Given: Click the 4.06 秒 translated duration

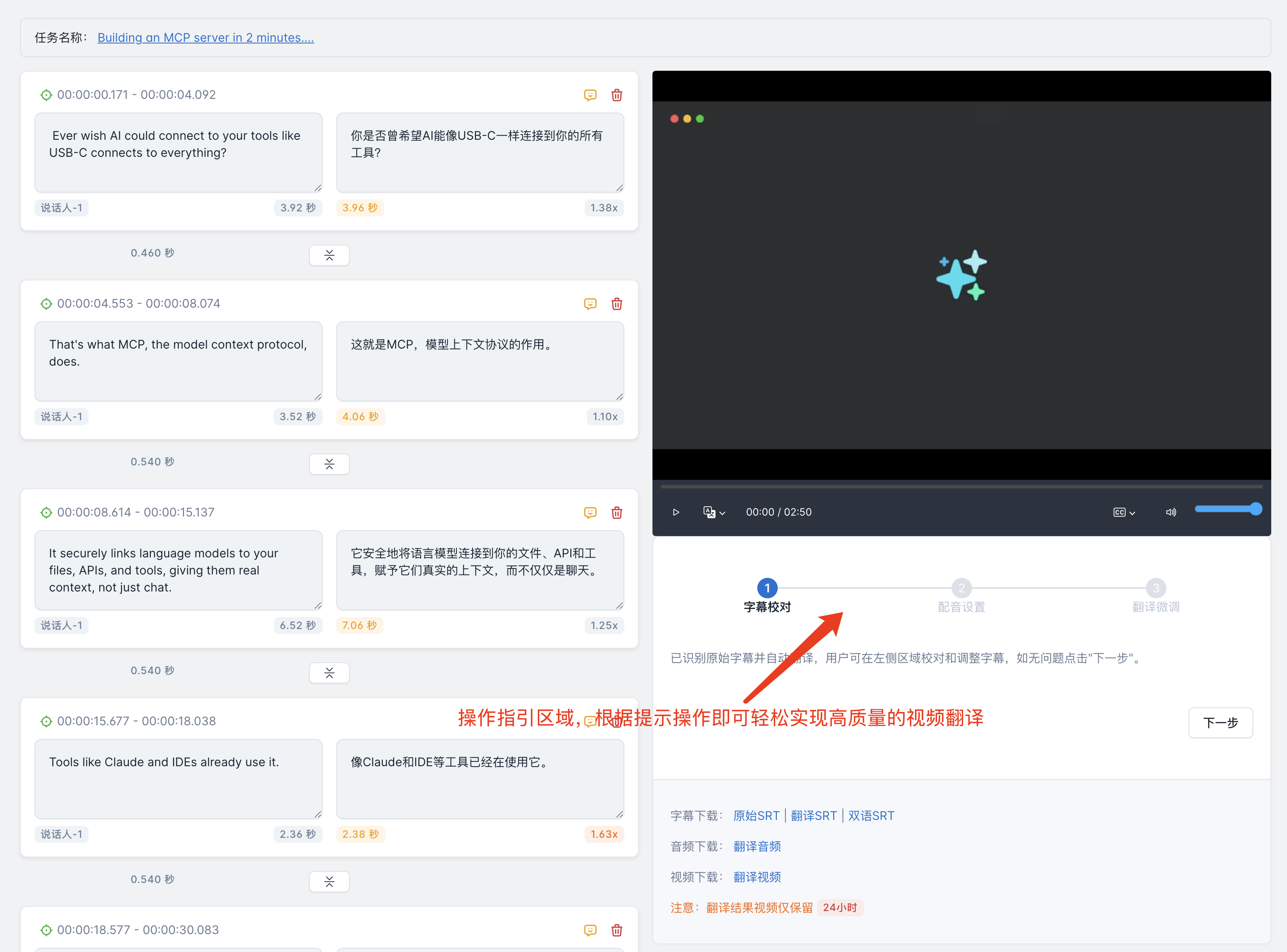Looking at the screenshot, I should (360, 417).
